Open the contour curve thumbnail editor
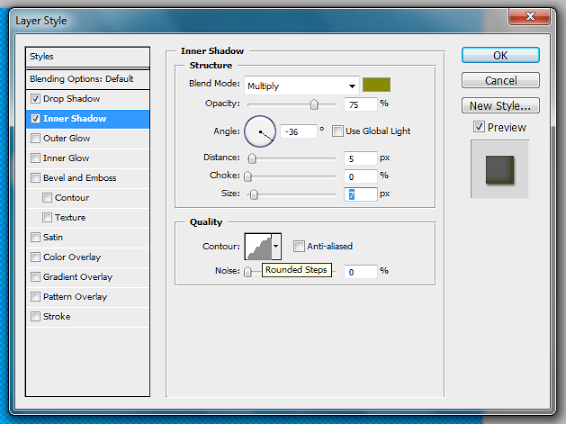The image size is (566, 424). (x=258, y=246)
